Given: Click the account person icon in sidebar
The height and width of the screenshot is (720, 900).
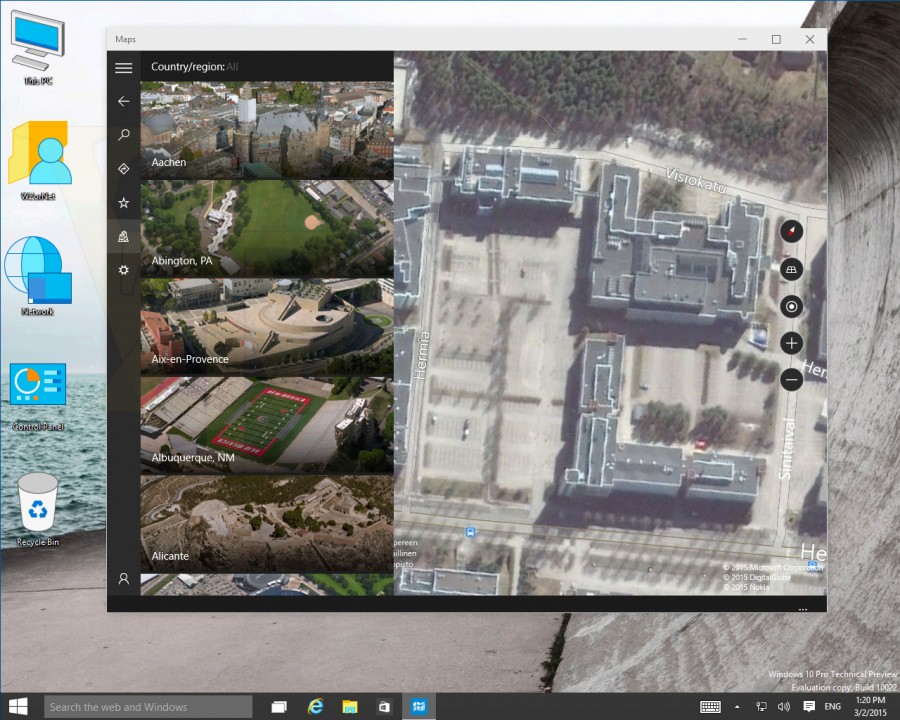Looking at the screenshot, I should pos(124,578).
